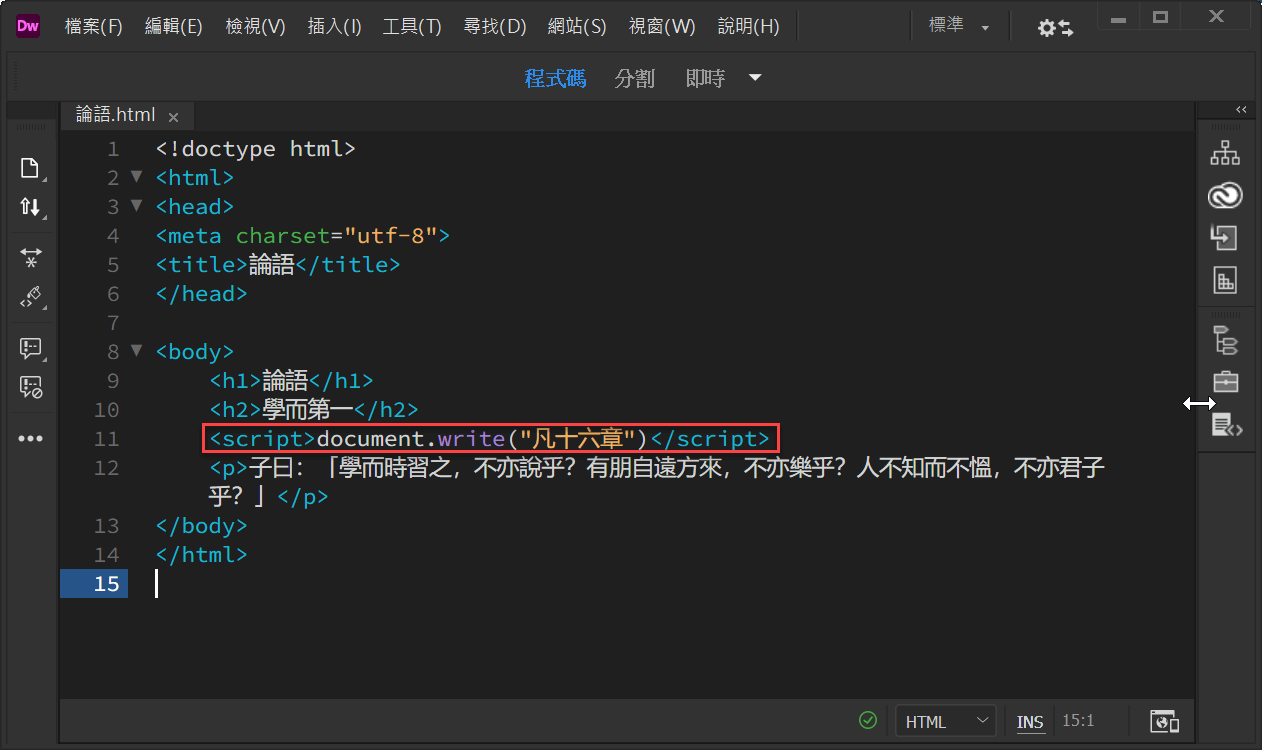This screenshot has height=750, width=1262.
Task: Open the CSS designer panel icon
Action: 1225,280
